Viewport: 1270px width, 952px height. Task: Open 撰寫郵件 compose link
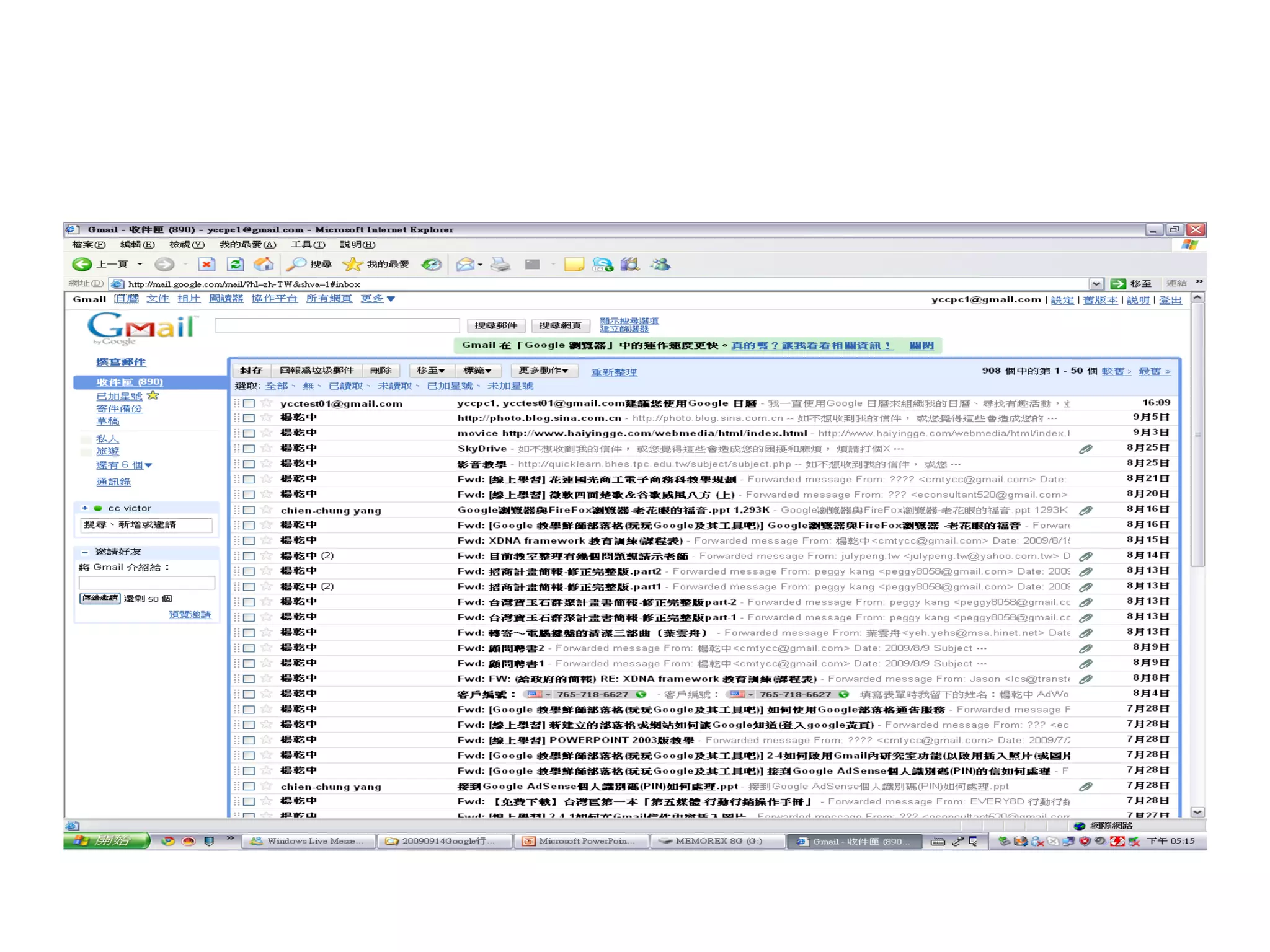121,362
